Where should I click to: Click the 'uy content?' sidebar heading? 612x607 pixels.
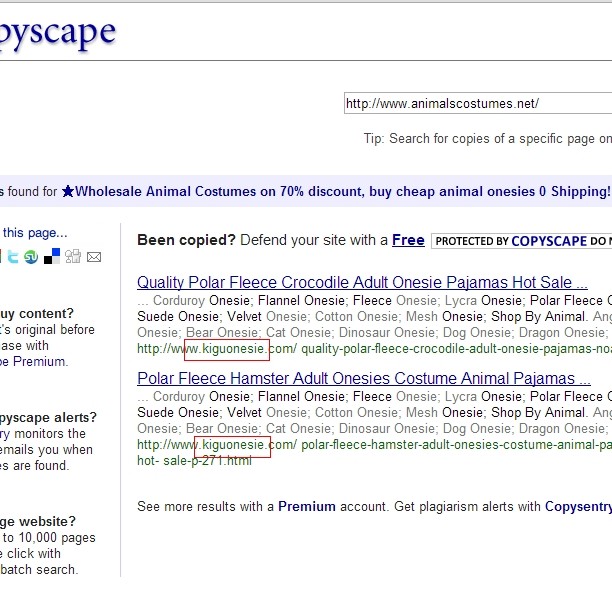pyautogui.click(x=37, y=313)
